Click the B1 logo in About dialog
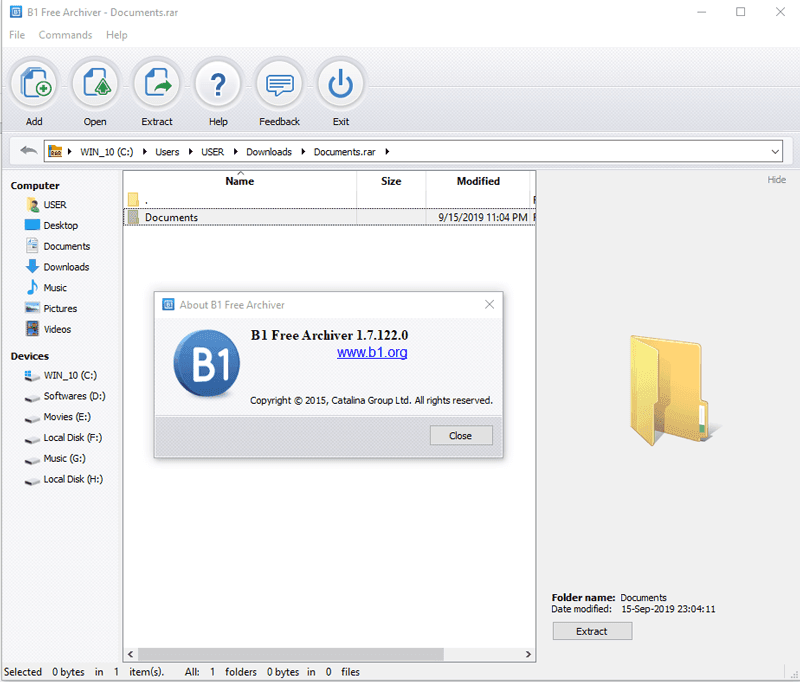Screen dimensions: 800x682 (x=207, y=363)
